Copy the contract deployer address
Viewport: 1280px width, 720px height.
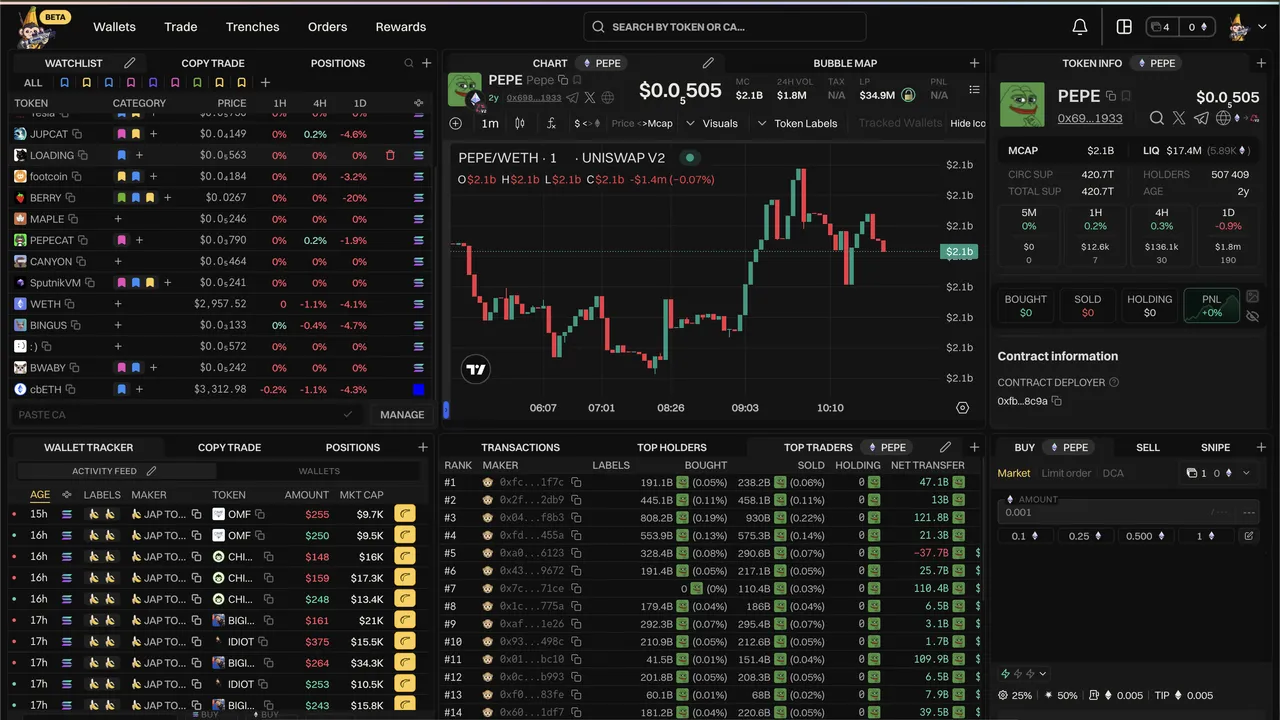coord(1056,401)
